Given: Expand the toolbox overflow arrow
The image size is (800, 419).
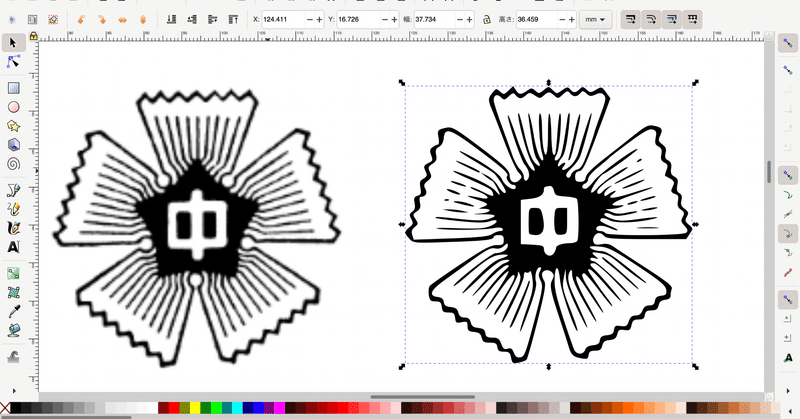Looking at the screenshot, I should [x=14, y=391].
